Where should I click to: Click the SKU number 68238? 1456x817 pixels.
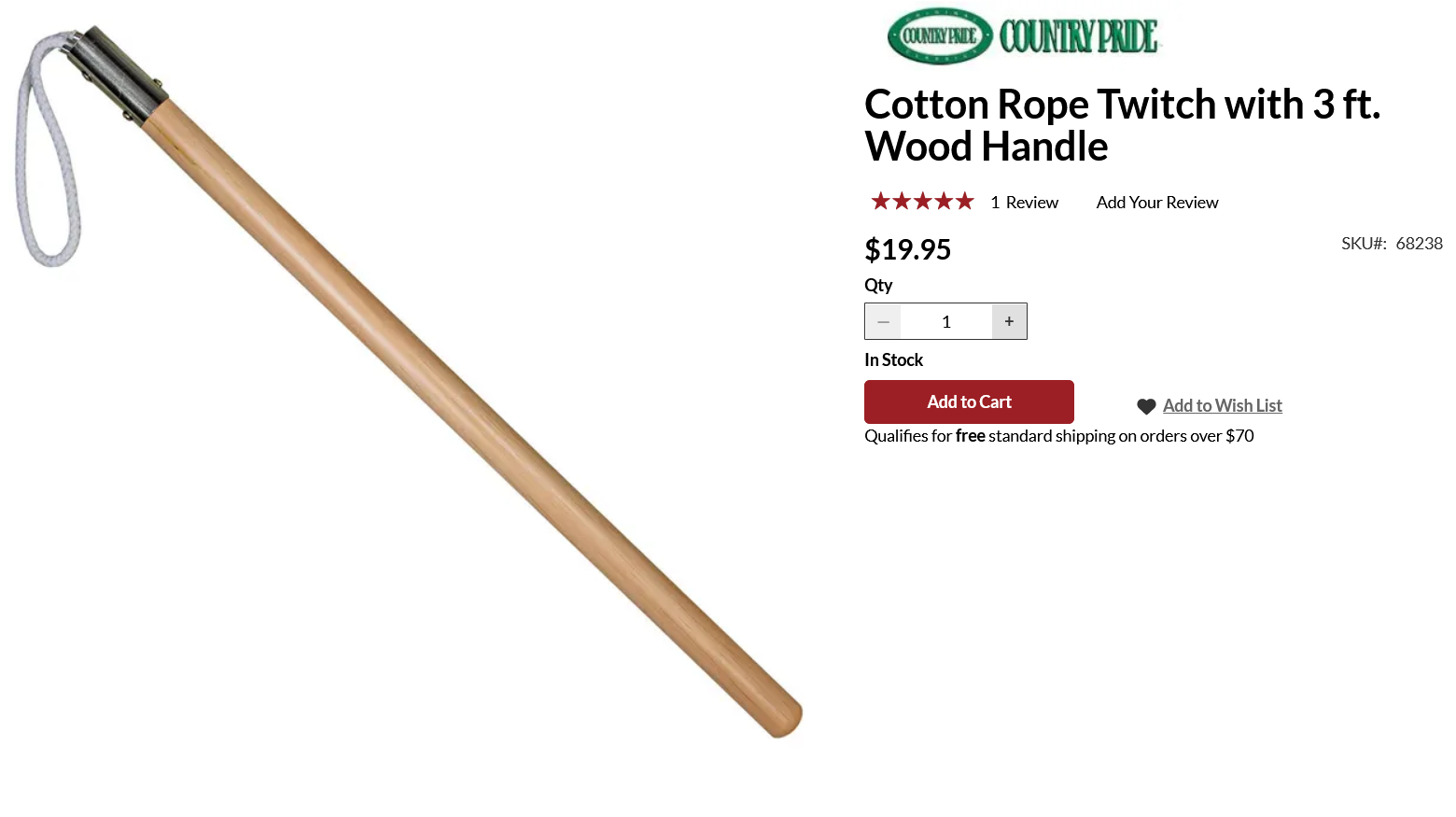coord(1419,244)
